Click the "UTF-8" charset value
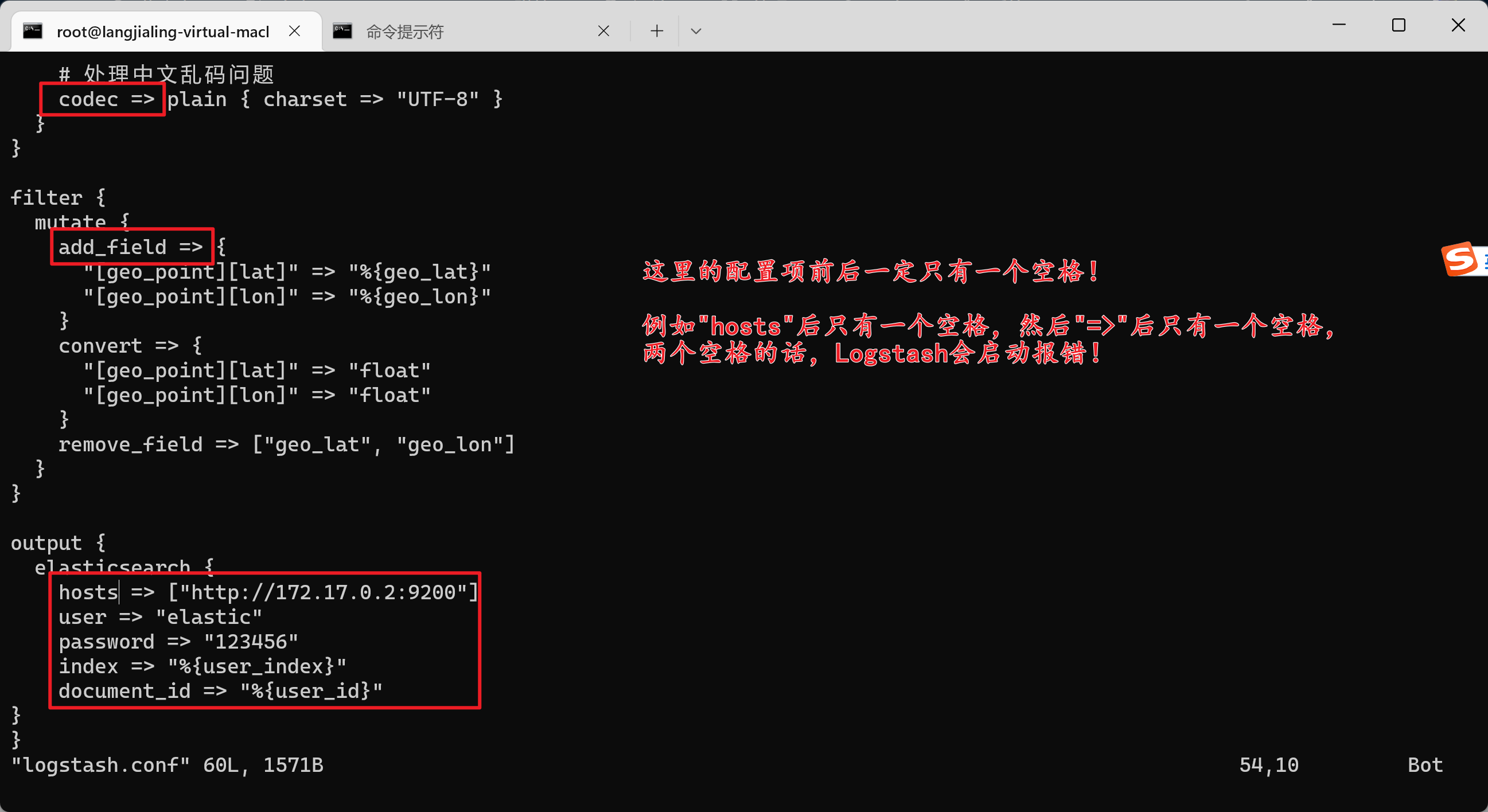 (x=438, y=99)
